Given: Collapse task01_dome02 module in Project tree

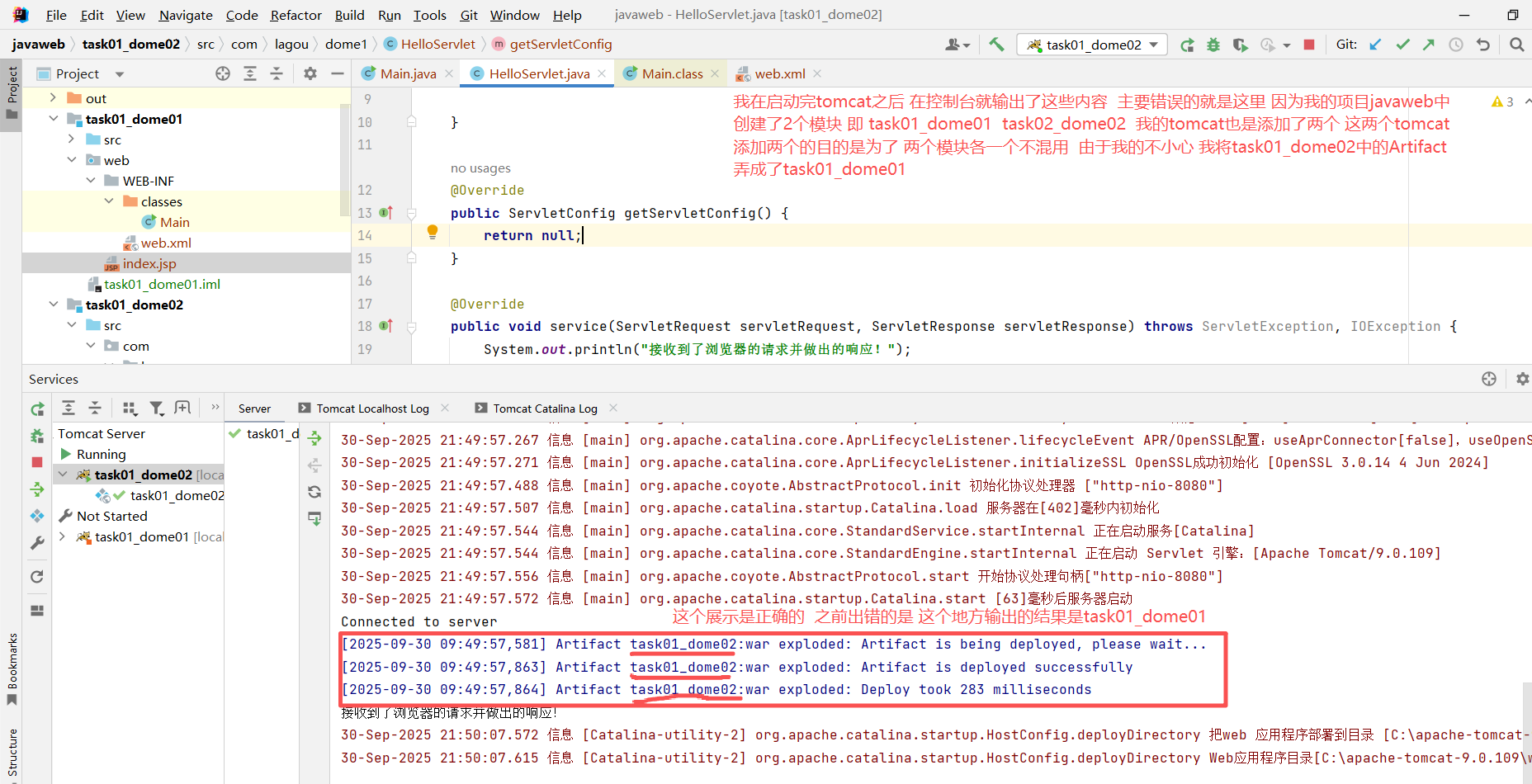Looking at the screenshot, I should pos(53,305).
